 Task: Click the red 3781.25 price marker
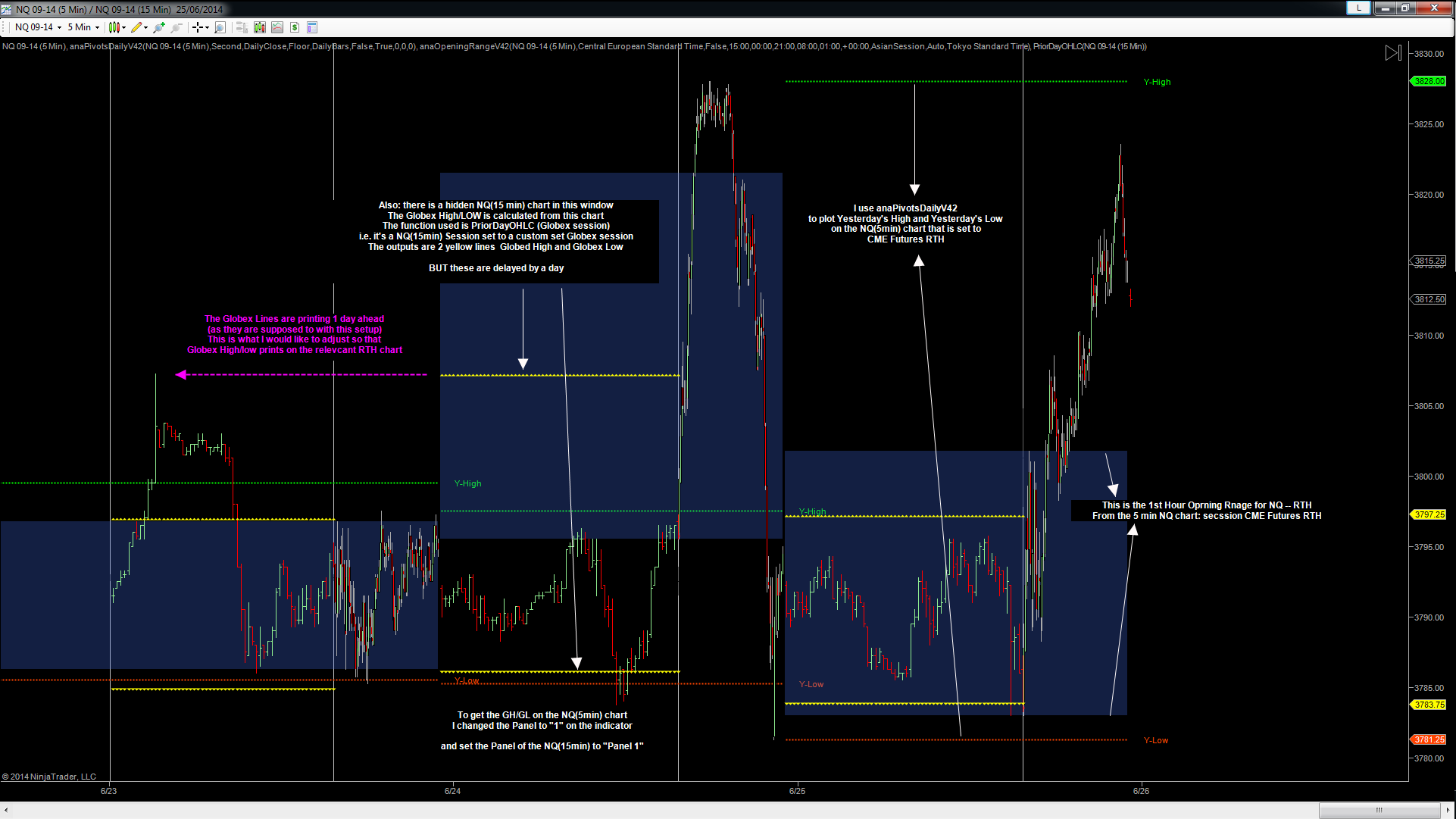(x=1429, y=739)
